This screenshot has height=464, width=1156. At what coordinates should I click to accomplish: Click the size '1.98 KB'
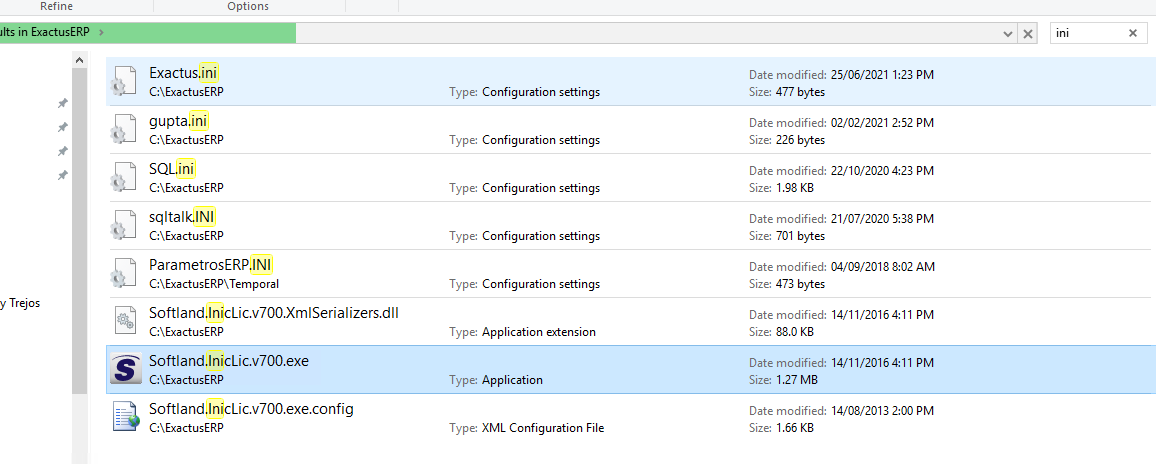795,188
